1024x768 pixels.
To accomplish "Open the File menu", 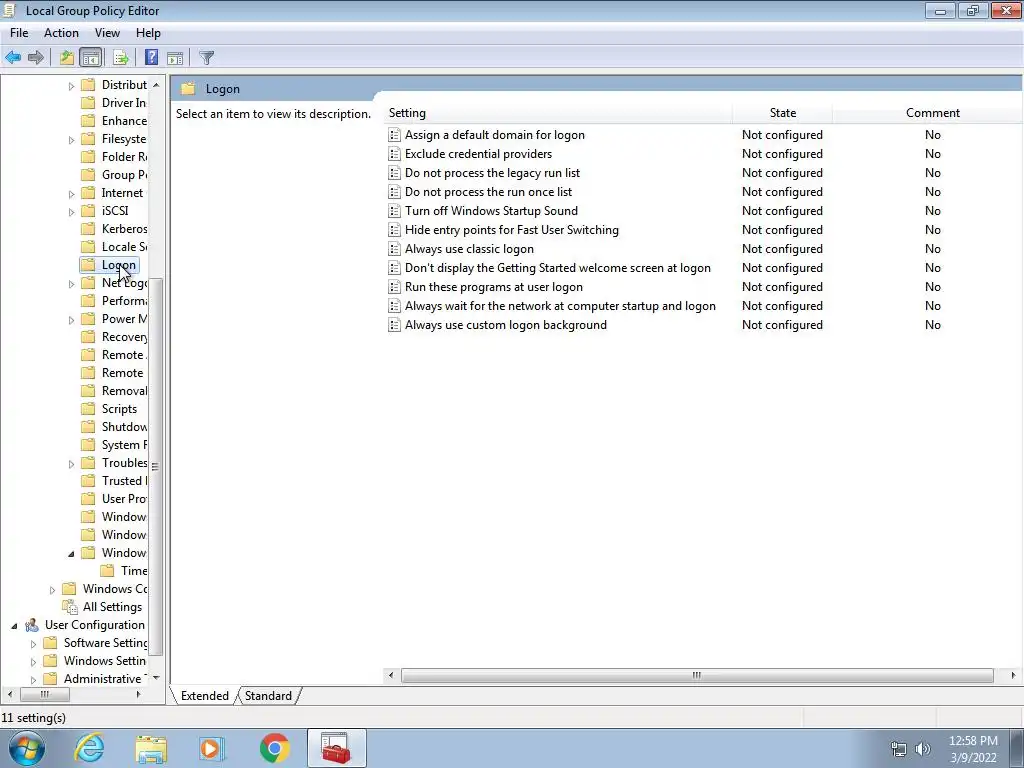I will point(19,33).
